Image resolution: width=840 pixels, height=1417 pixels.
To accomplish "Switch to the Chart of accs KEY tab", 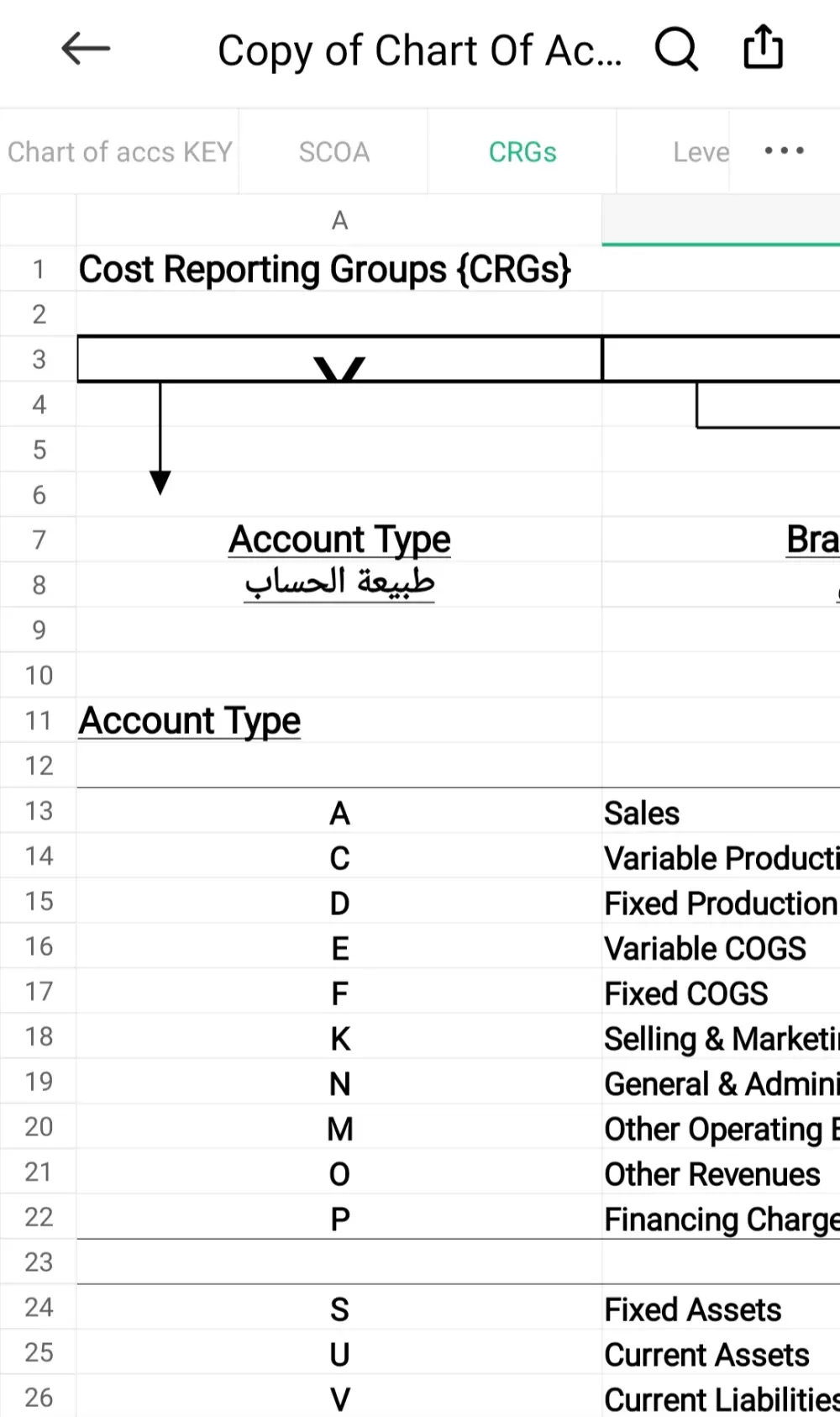I will tap(119, 152).
